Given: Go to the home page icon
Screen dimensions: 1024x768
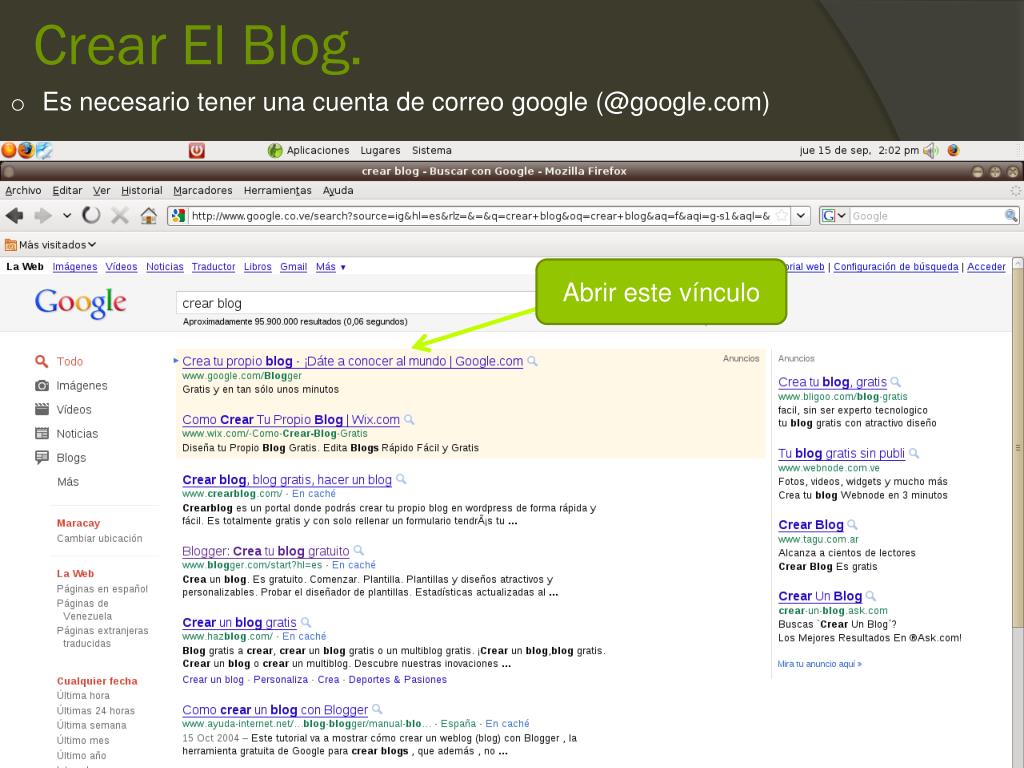Looking at the screenshot, I should tap(149, 216).
